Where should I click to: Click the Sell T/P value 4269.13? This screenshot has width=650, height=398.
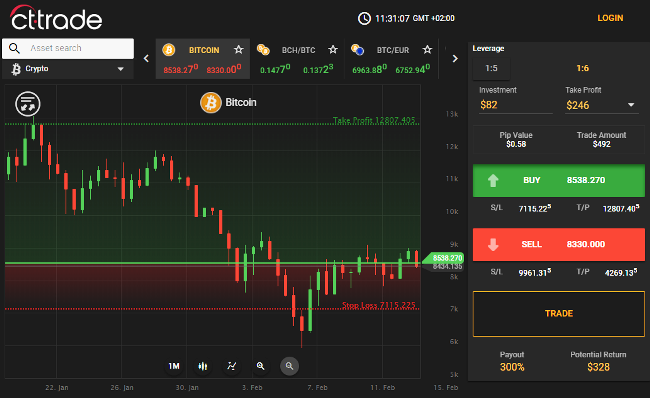[x=621, y=273]
